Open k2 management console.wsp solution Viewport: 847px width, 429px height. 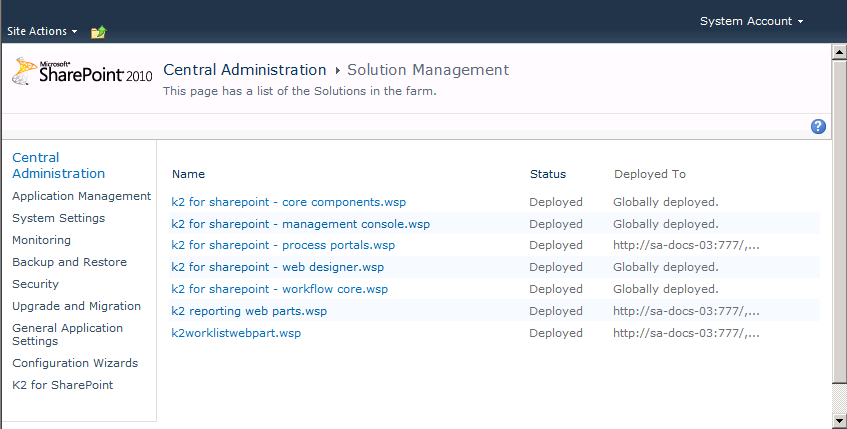click(x=300, y=224)
